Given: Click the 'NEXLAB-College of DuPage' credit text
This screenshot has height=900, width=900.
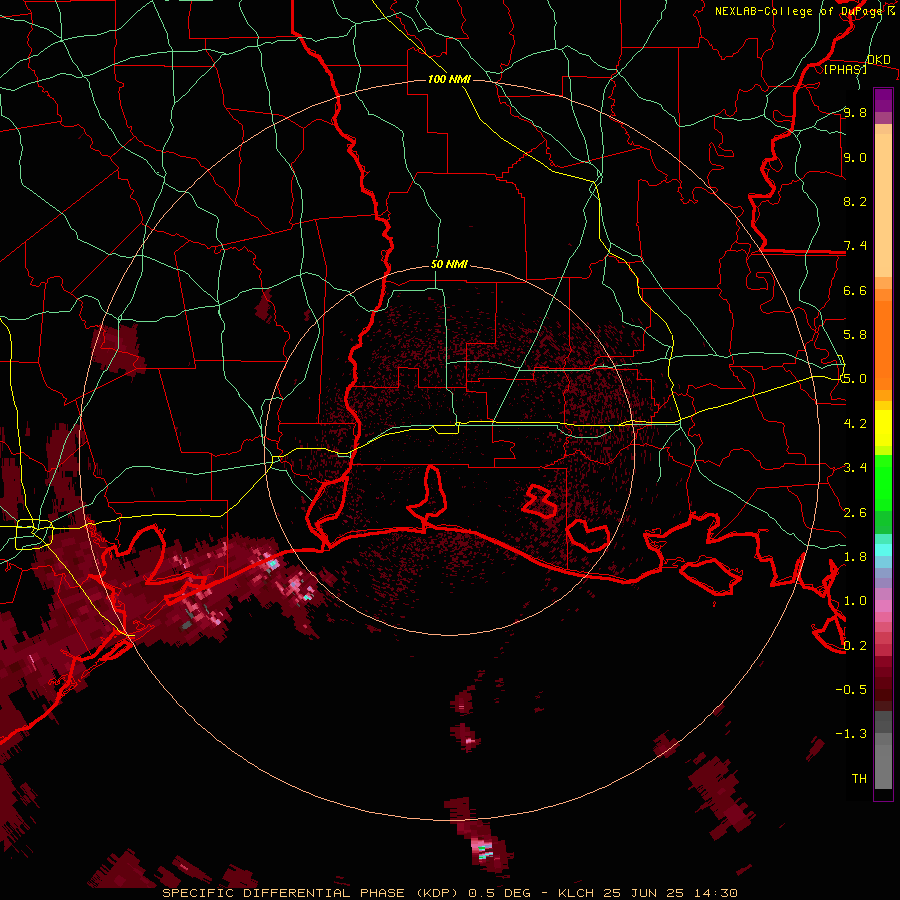Looking at the screenshot, I should 798,11.
